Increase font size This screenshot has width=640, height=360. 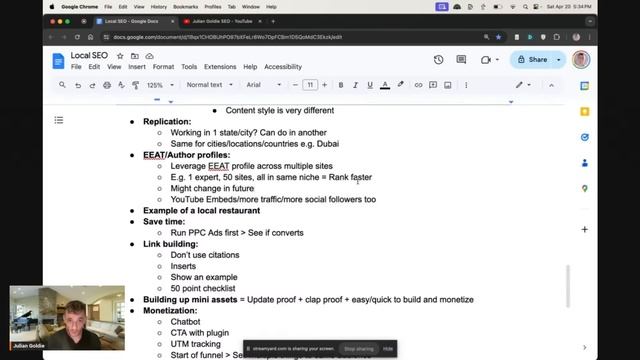(324, 85)
